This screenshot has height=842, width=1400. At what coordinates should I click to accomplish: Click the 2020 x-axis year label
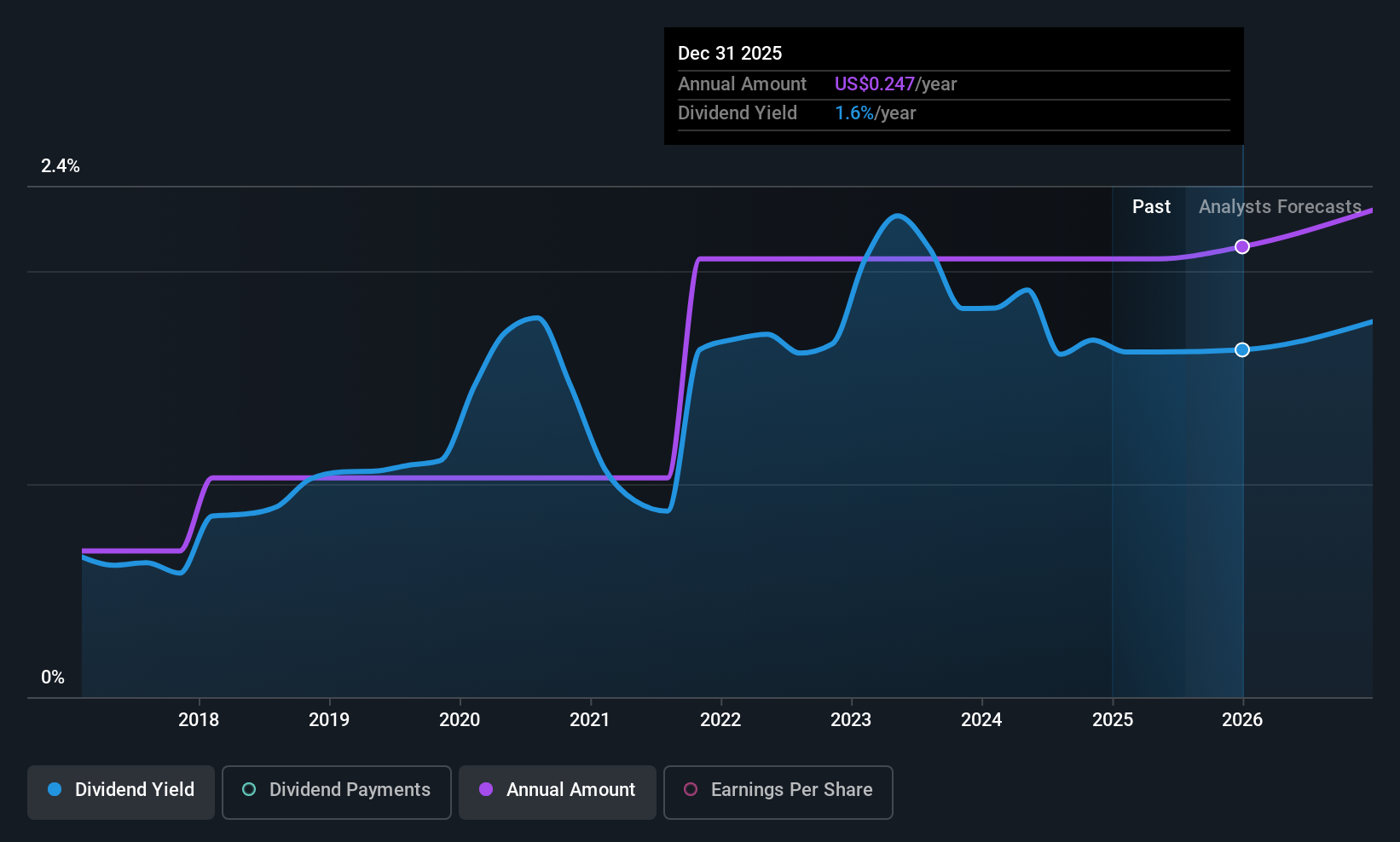[x=460, y=720]
